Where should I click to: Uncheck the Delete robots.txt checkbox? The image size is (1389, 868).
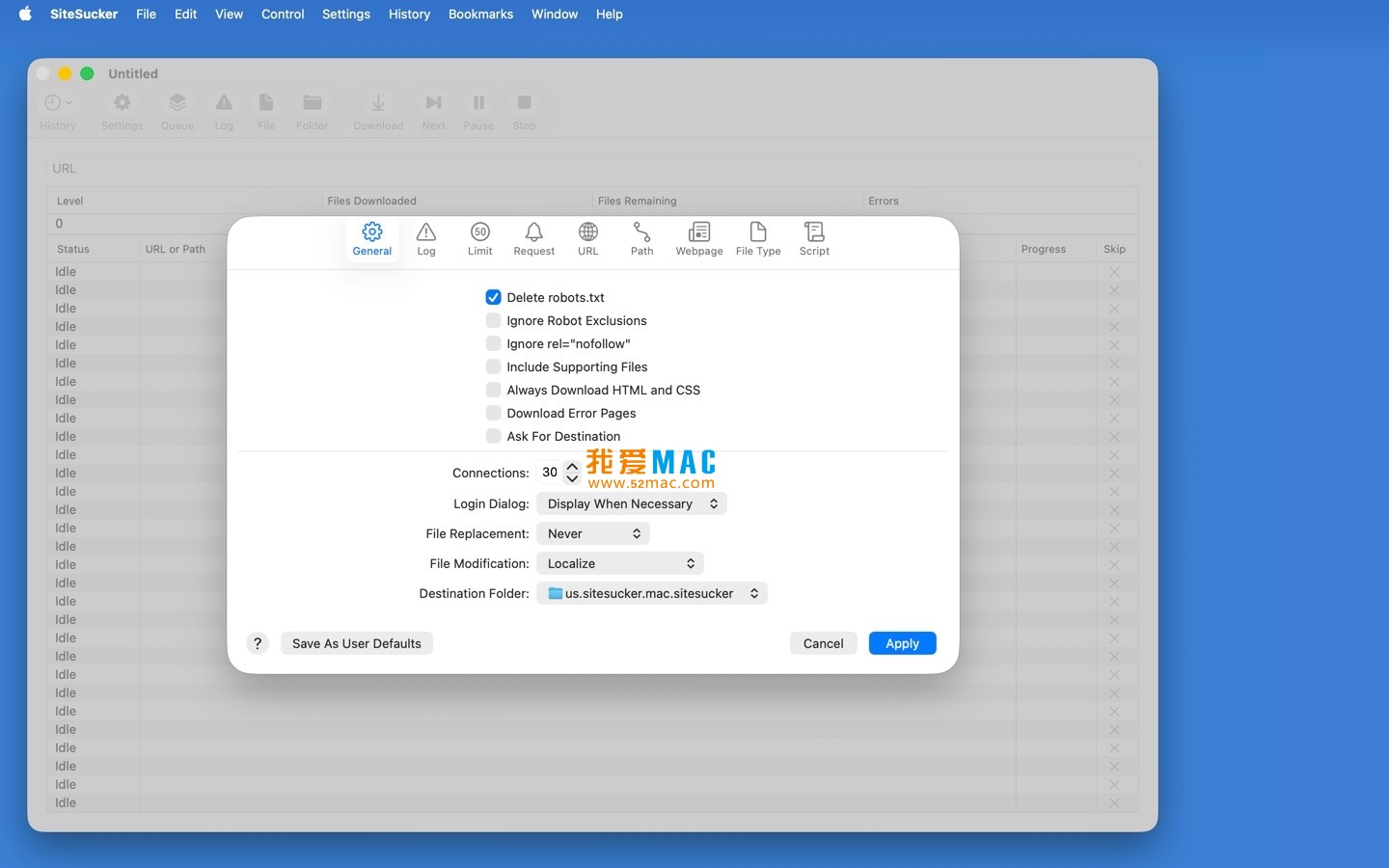pyautogui.click(x=493, y=297)
